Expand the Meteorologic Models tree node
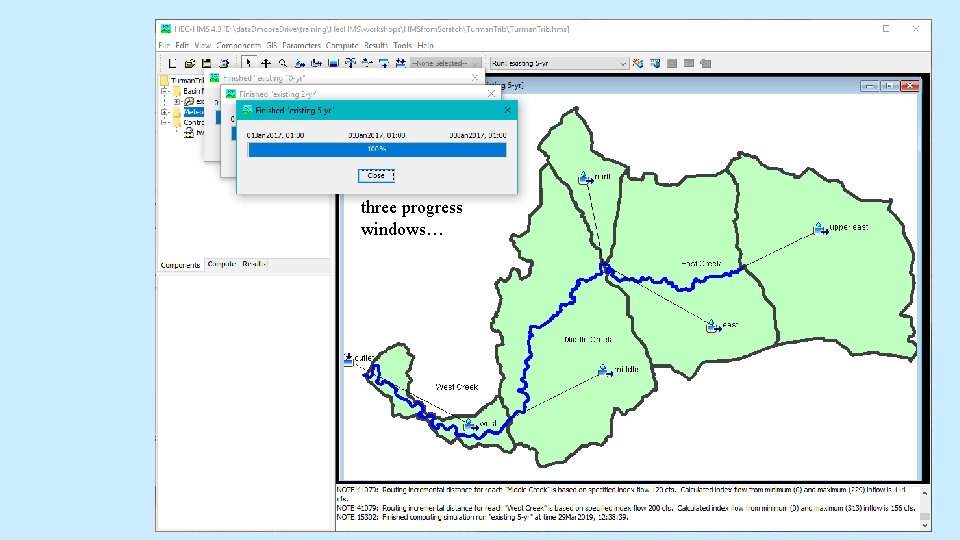The height and width of the screenshot is (540, 960). pyautogui.click(x=165, y=112)
